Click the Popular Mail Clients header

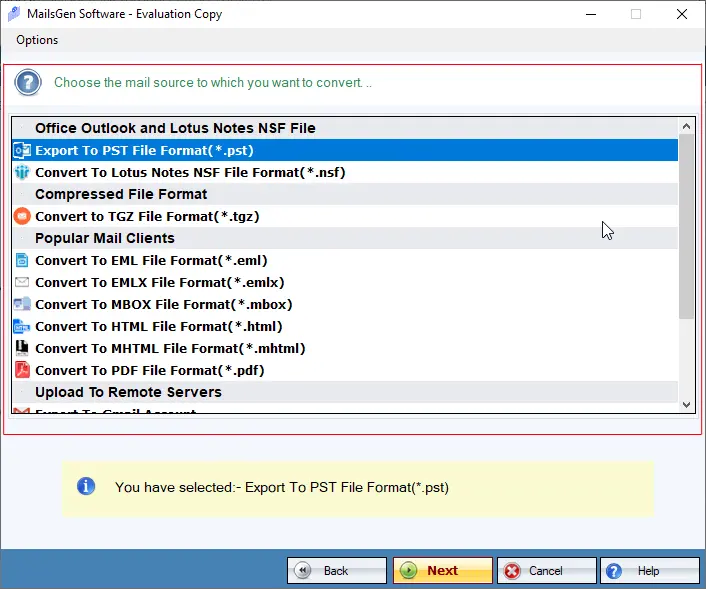(345, 238)
